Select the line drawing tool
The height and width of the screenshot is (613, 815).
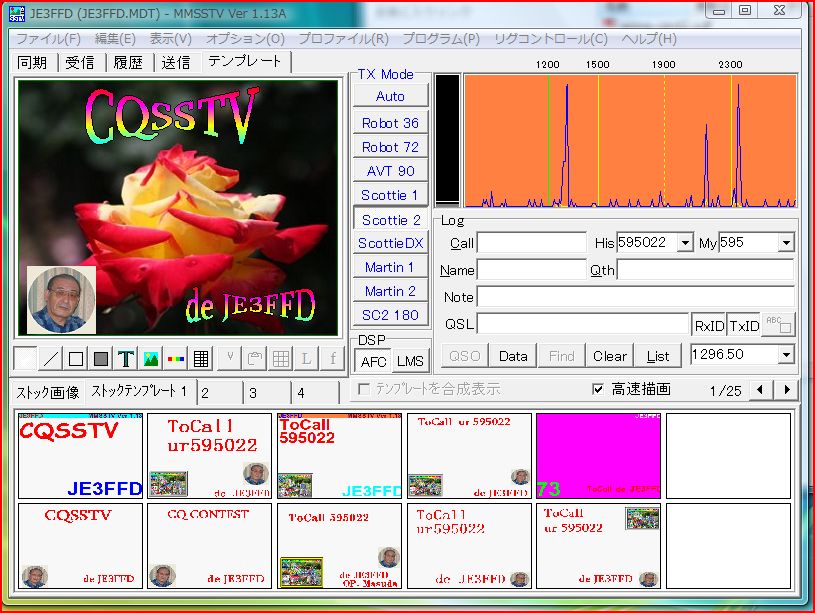[50, 358]
